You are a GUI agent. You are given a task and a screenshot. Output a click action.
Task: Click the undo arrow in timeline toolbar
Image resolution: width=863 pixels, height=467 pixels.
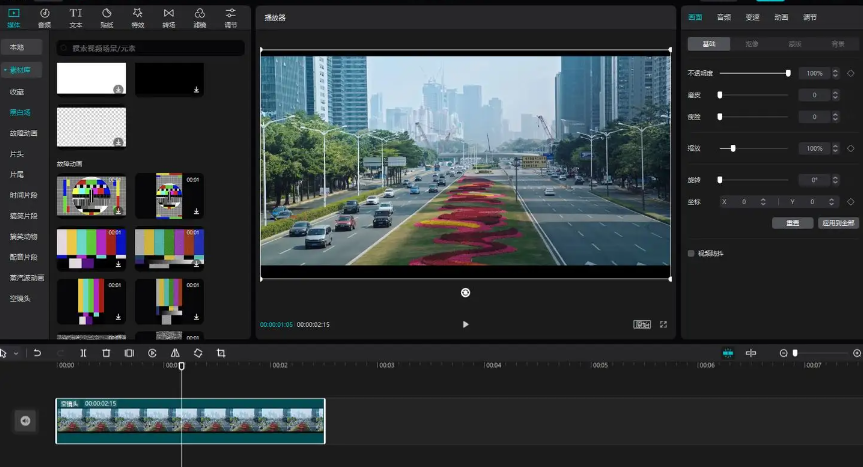tap(37, 353)
